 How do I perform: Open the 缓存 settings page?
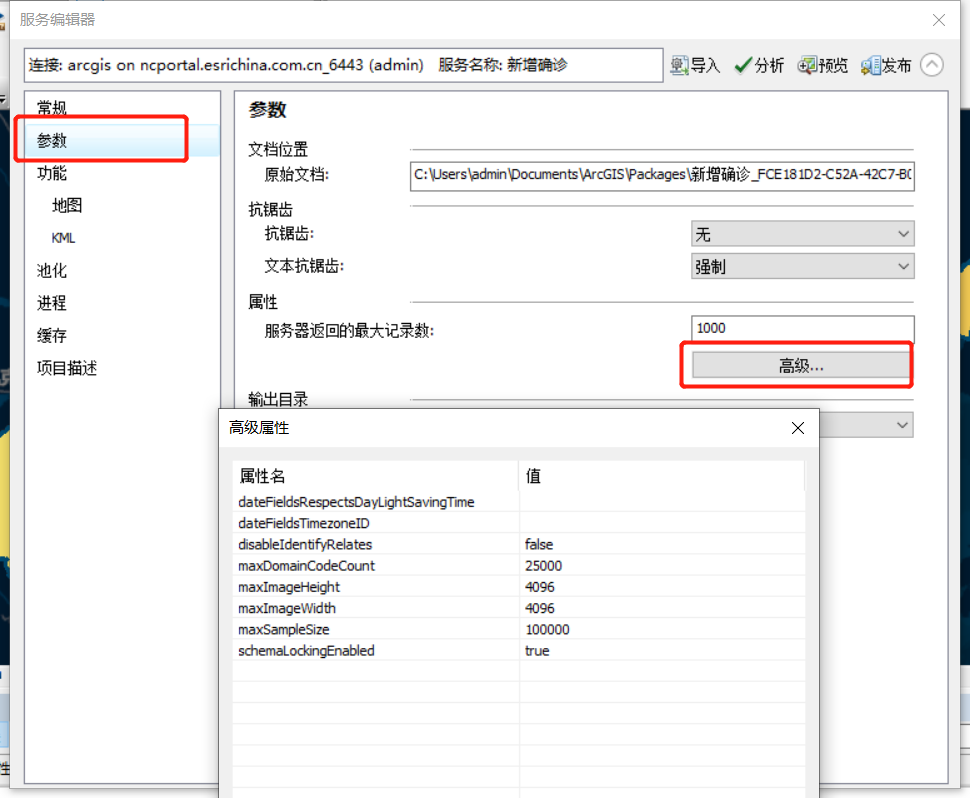[52, 336]
